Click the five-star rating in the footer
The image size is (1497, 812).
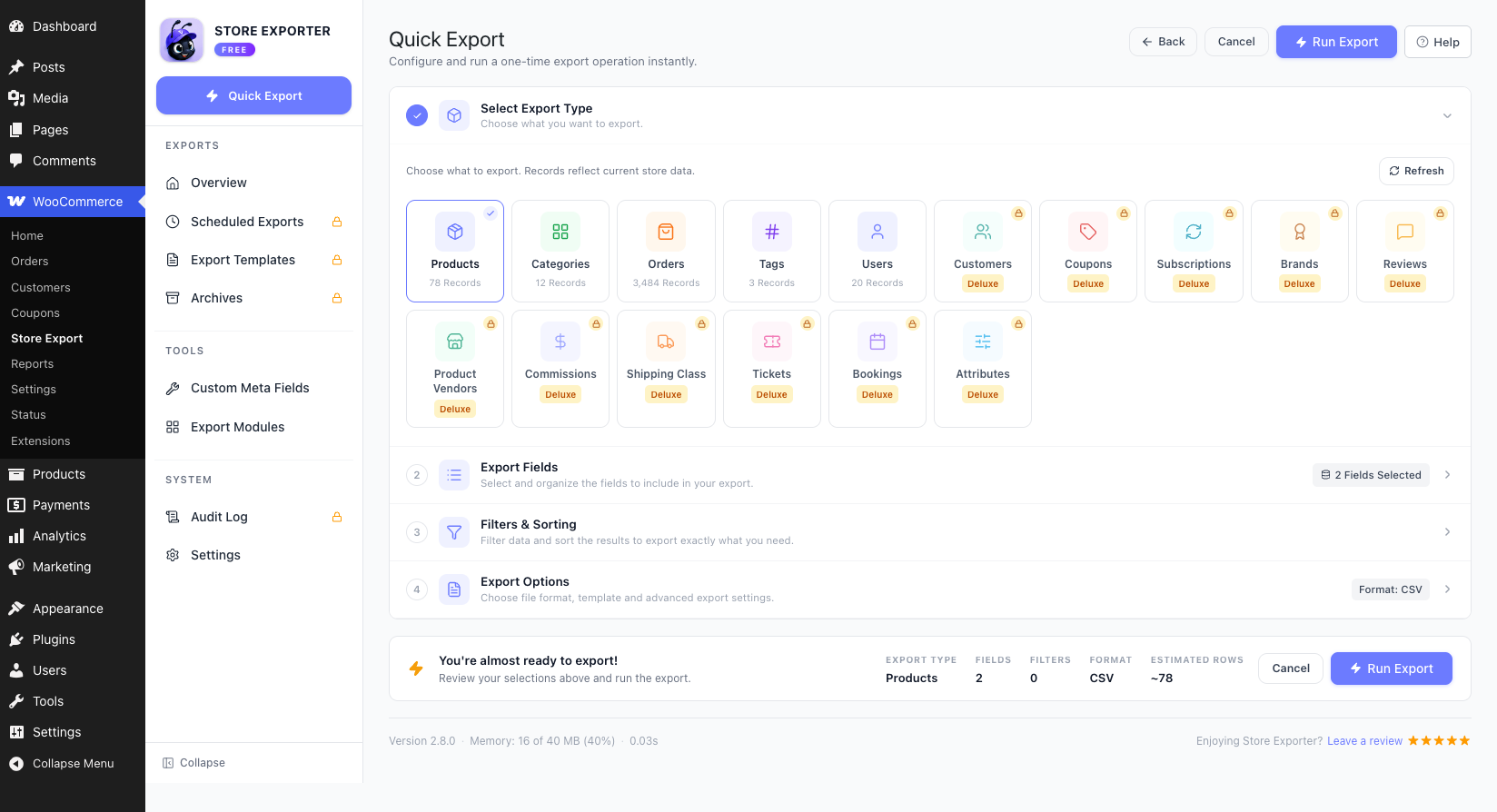1439,741
